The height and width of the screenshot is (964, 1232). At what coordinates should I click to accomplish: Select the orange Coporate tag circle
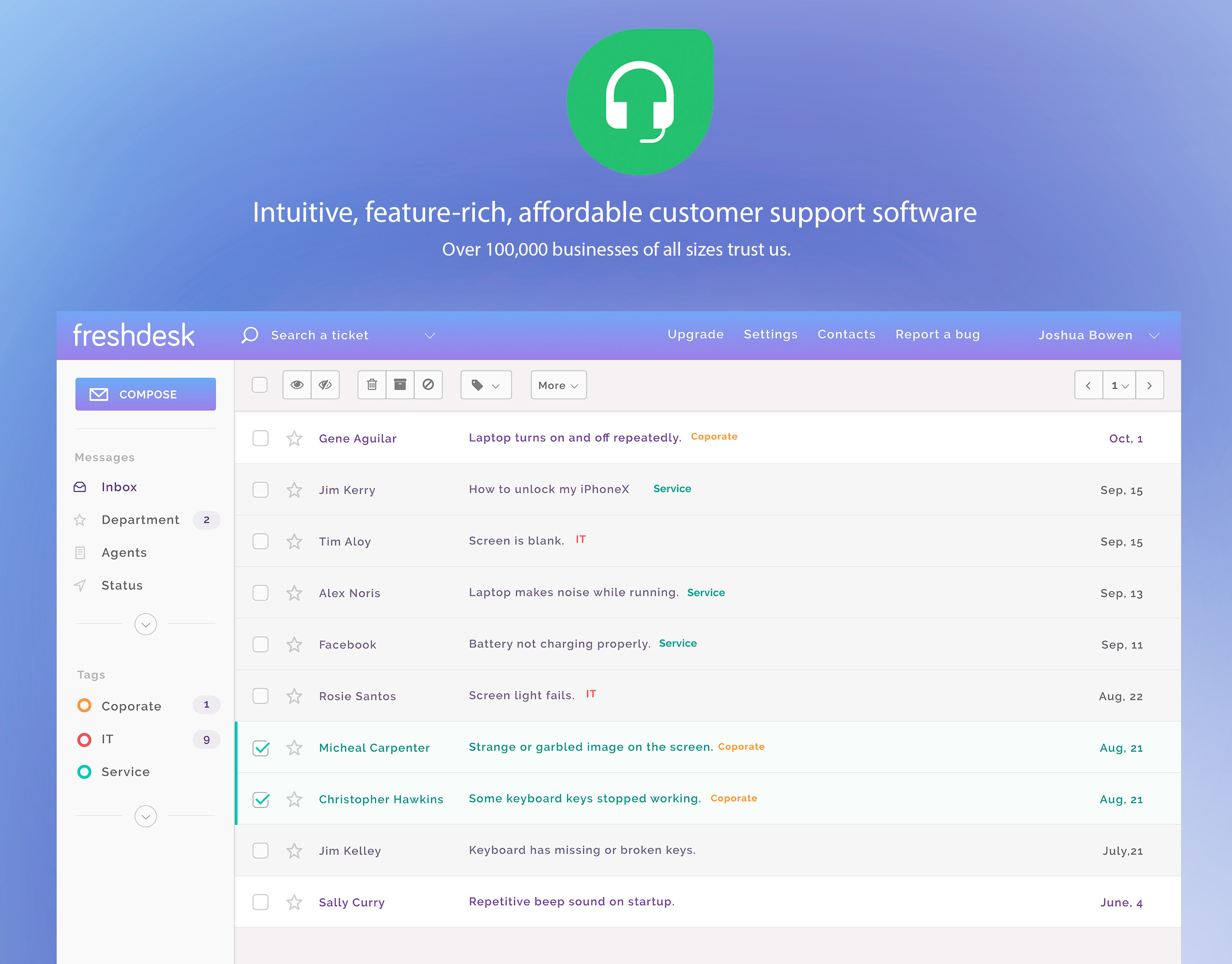84,706
